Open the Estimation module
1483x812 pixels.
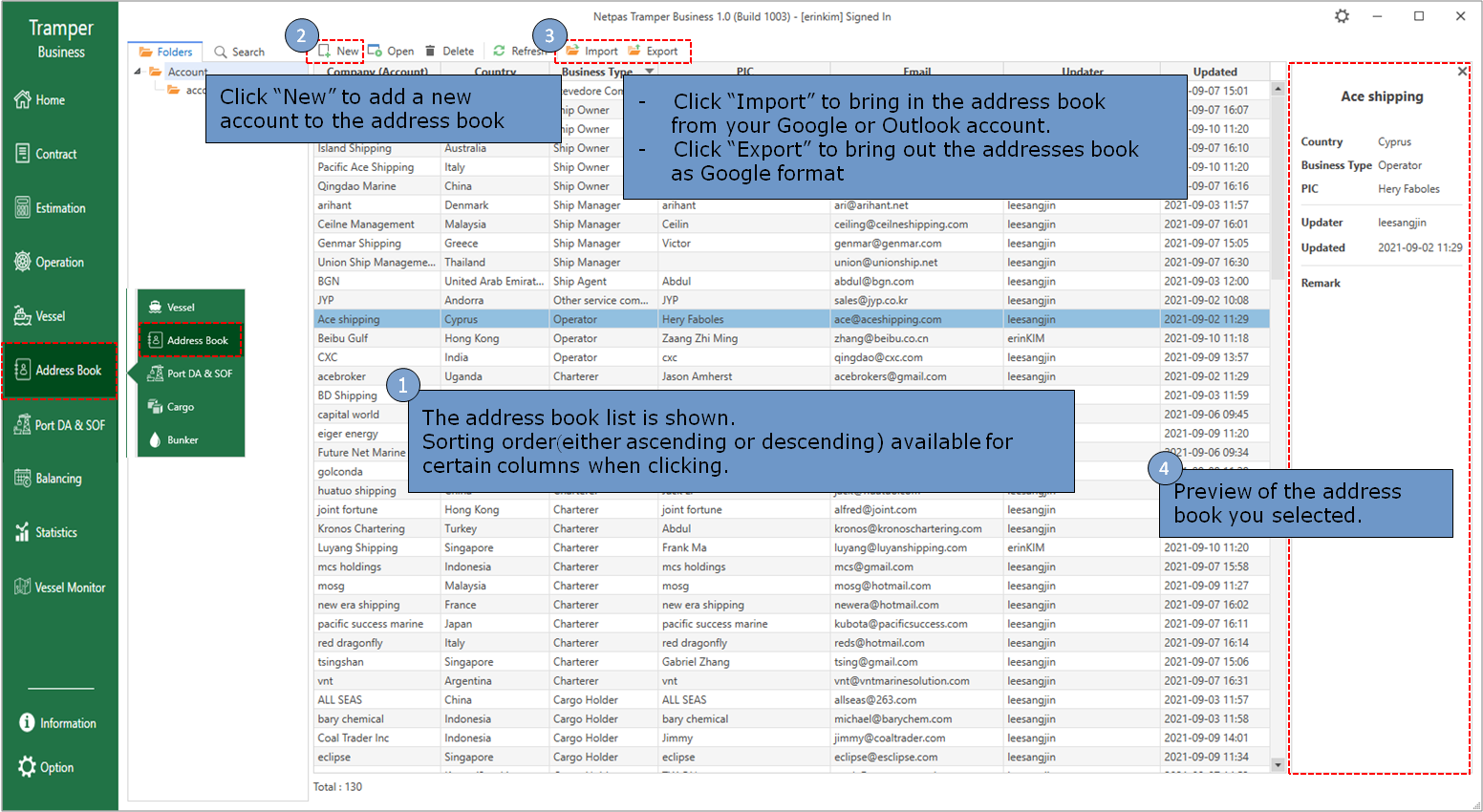click(x=50, y=208)
